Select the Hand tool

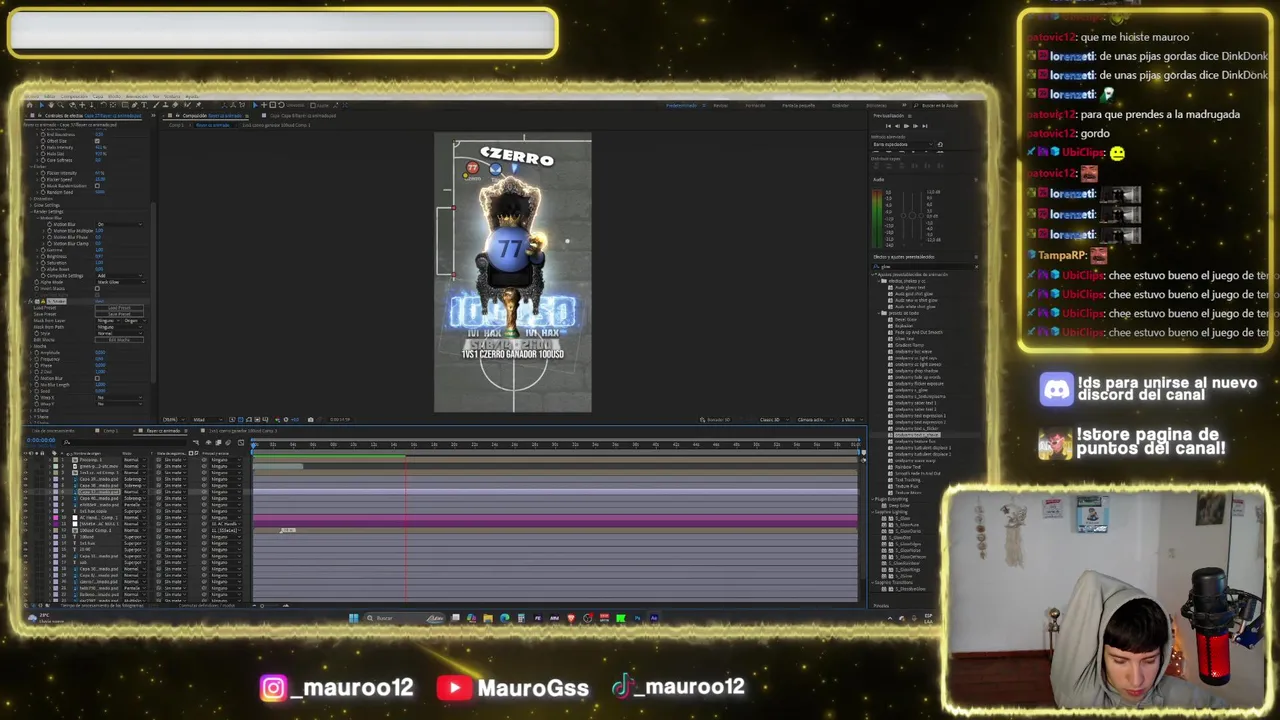coord(51,105)
